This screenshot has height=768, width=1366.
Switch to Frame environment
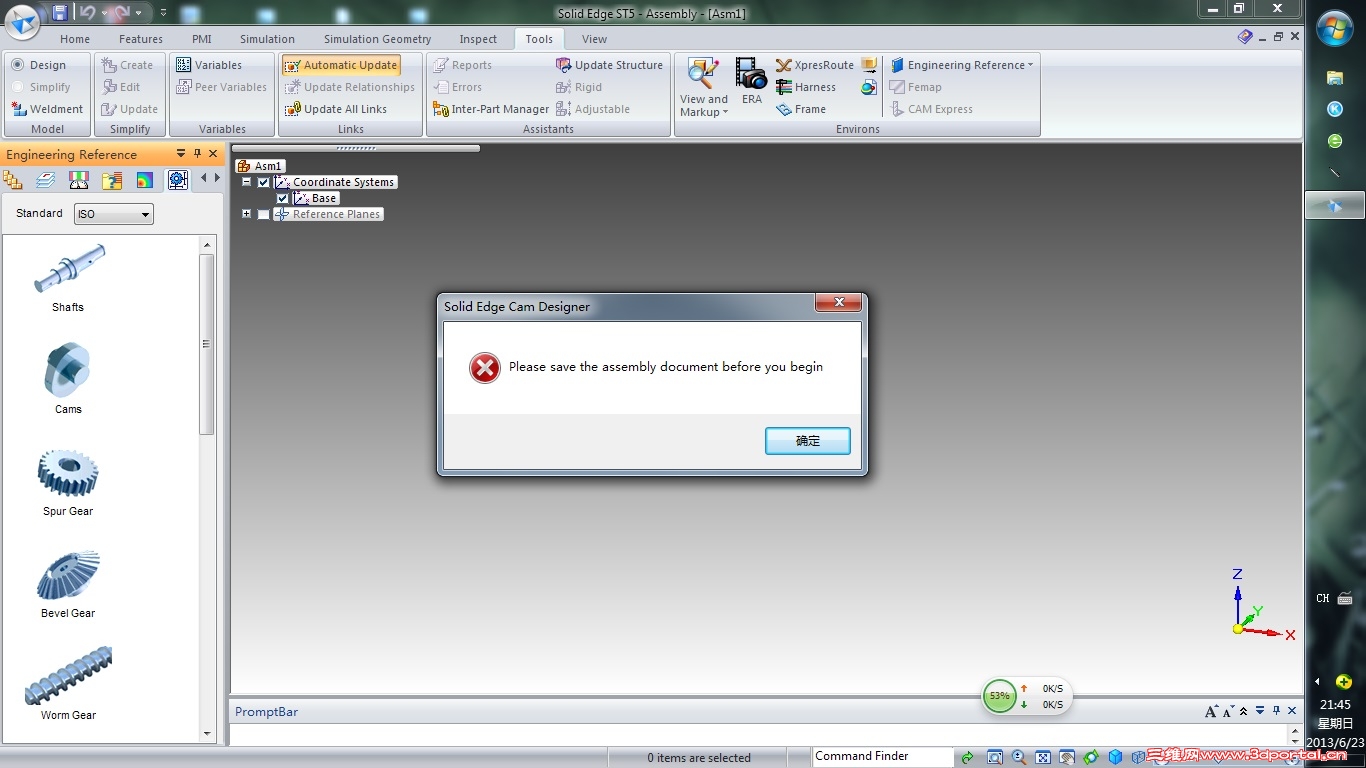click(x=801, y=109)
